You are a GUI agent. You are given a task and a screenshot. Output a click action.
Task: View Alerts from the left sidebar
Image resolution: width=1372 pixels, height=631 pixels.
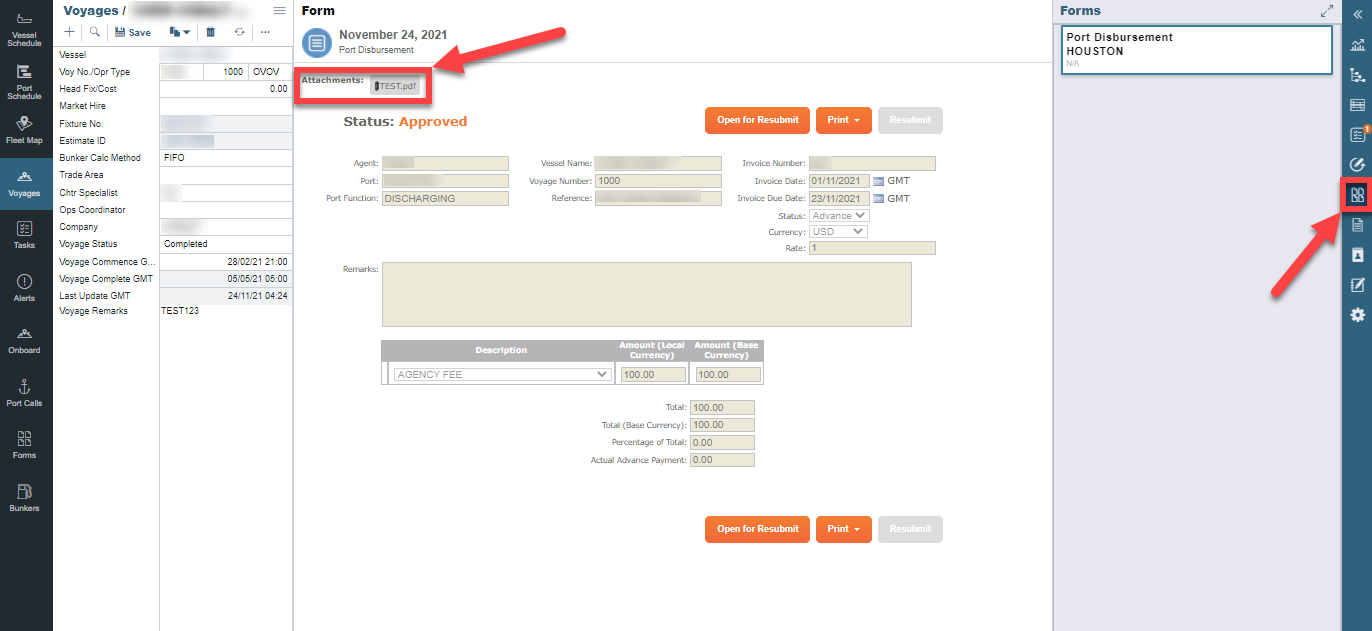coord(24,287)
